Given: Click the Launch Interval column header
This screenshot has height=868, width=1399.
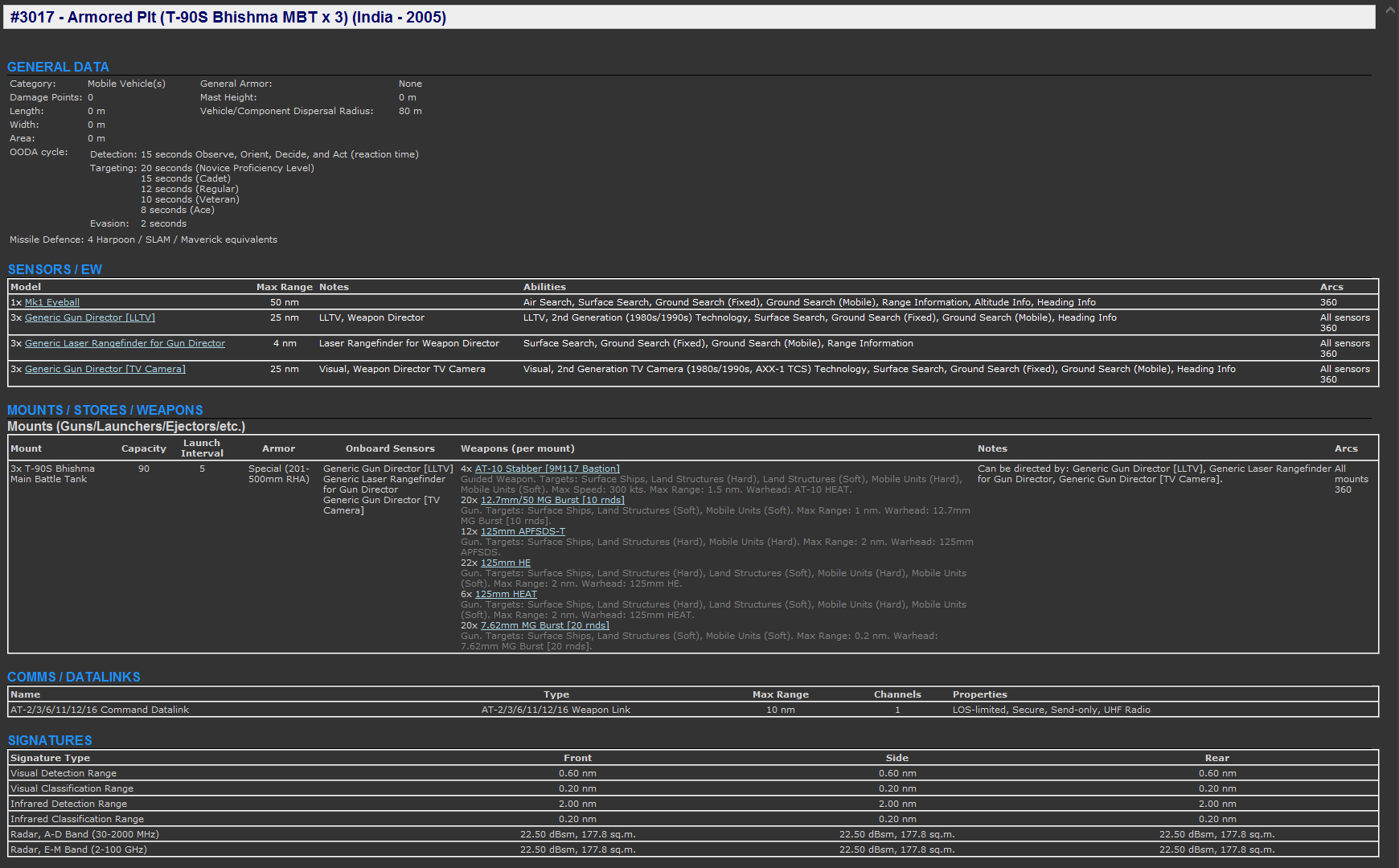Looking at the screenshot, I should pos(202,448).
